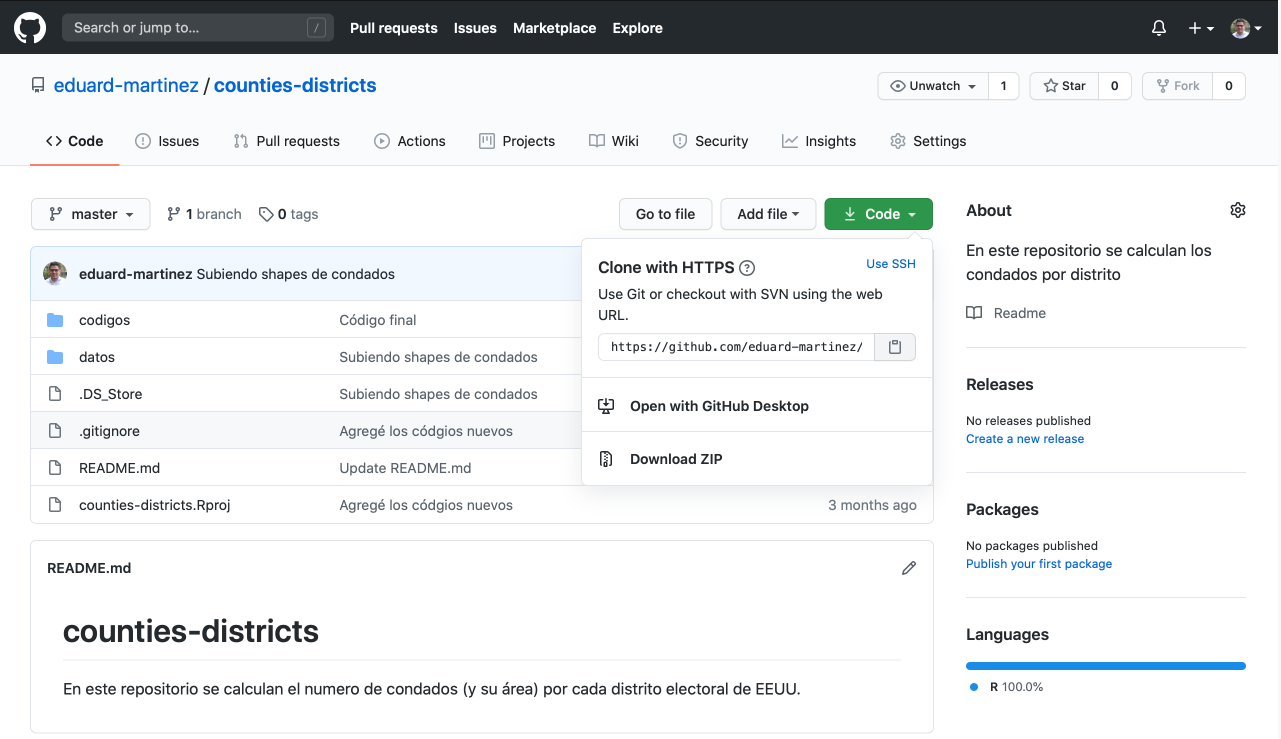Click the R language progress bar
The image size is (1281, 739).
[1106, 665]
